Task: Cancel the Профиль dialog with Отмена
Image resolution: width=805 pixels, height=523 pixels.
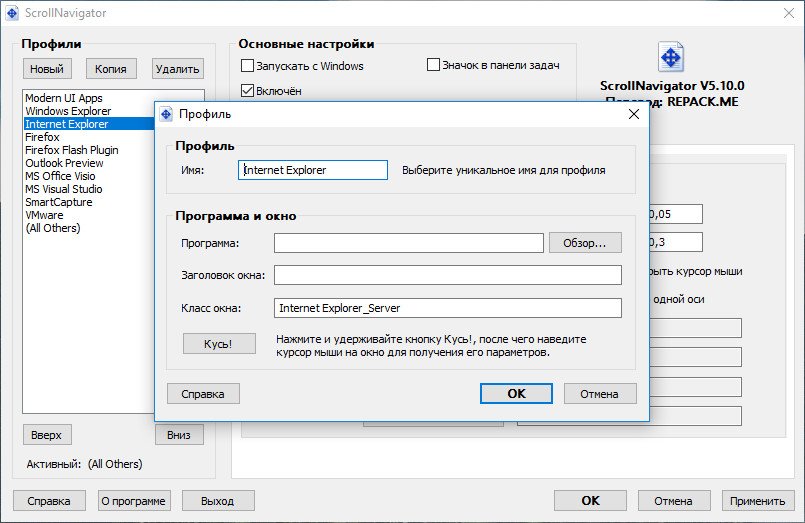Action: click(600, 394)
